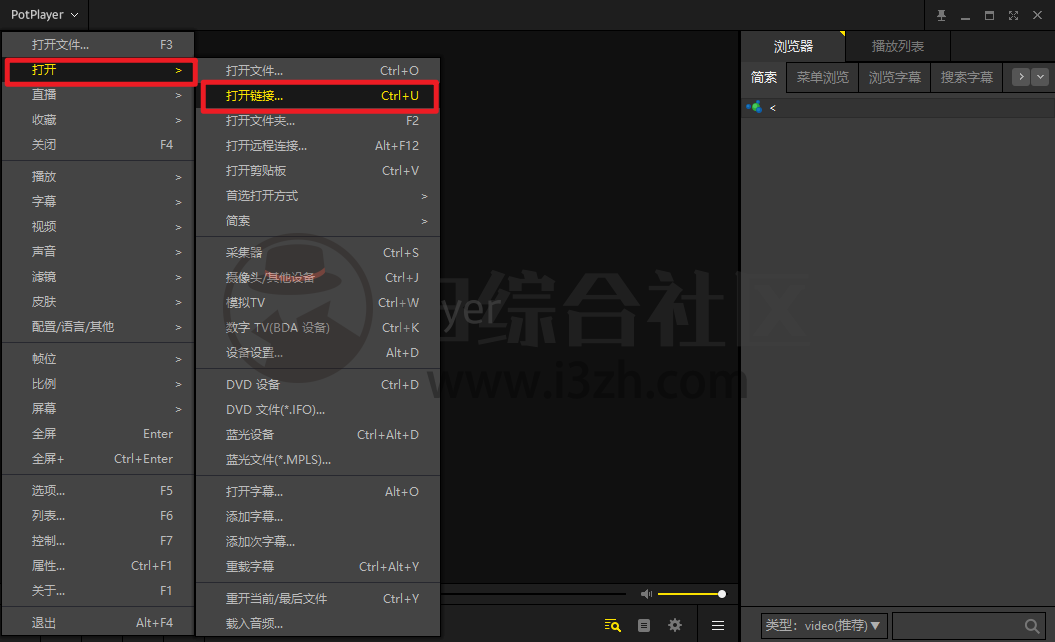Click the search magnifier icon in browser panel
The height and width of the screenshot is (642, 1055).
tap(1031, 626)
